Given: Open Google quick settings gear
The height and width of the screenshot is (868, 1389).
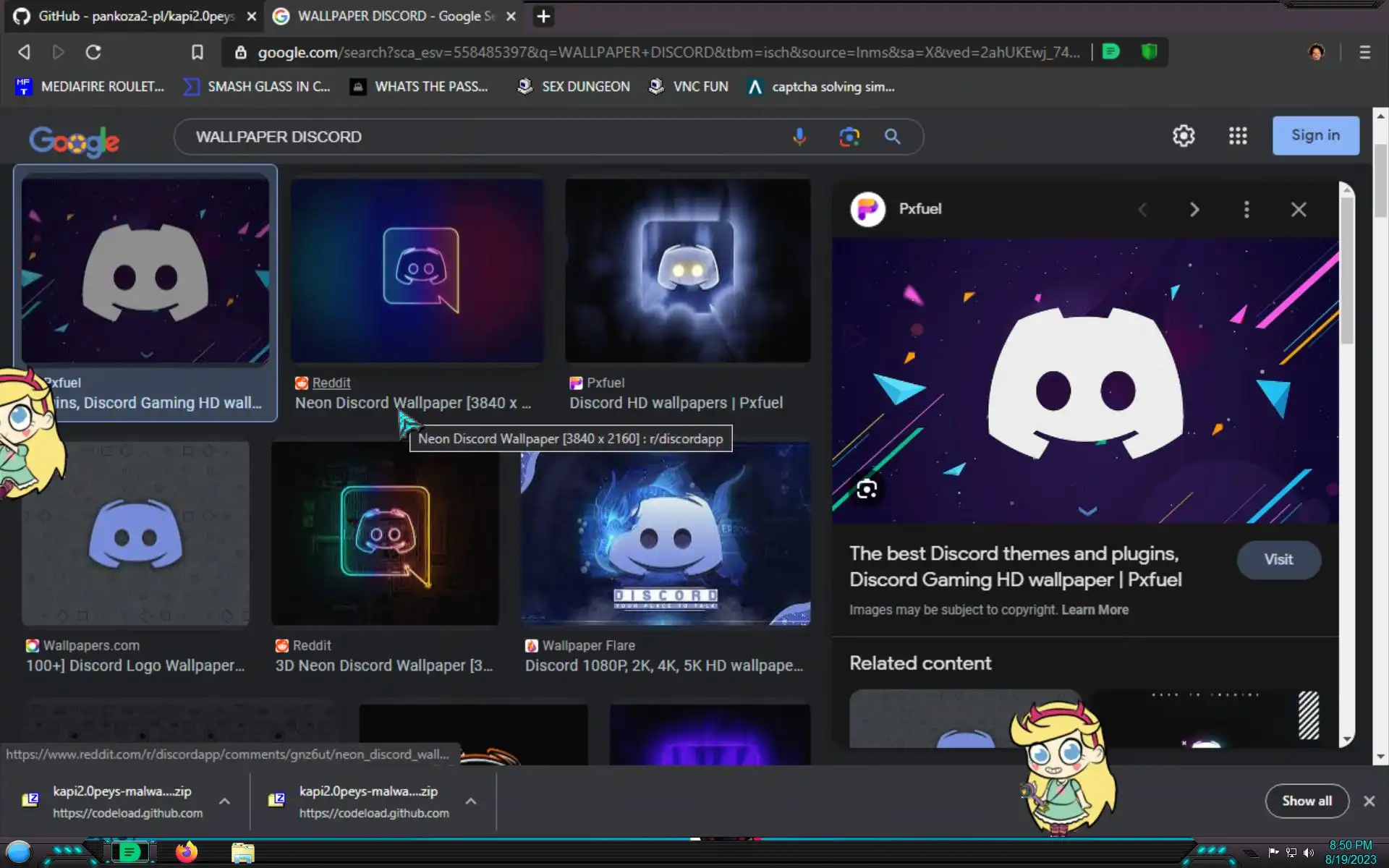Looking at the screenshot, I should pyautogui.click(x=1184, y=136).
